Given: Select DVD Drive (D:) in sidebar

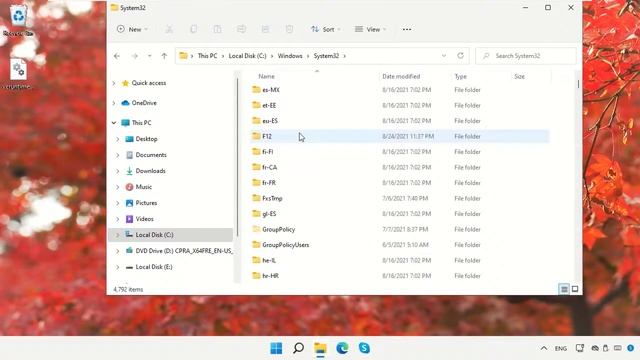Looking at the screenshot, I should pos(184,251).
